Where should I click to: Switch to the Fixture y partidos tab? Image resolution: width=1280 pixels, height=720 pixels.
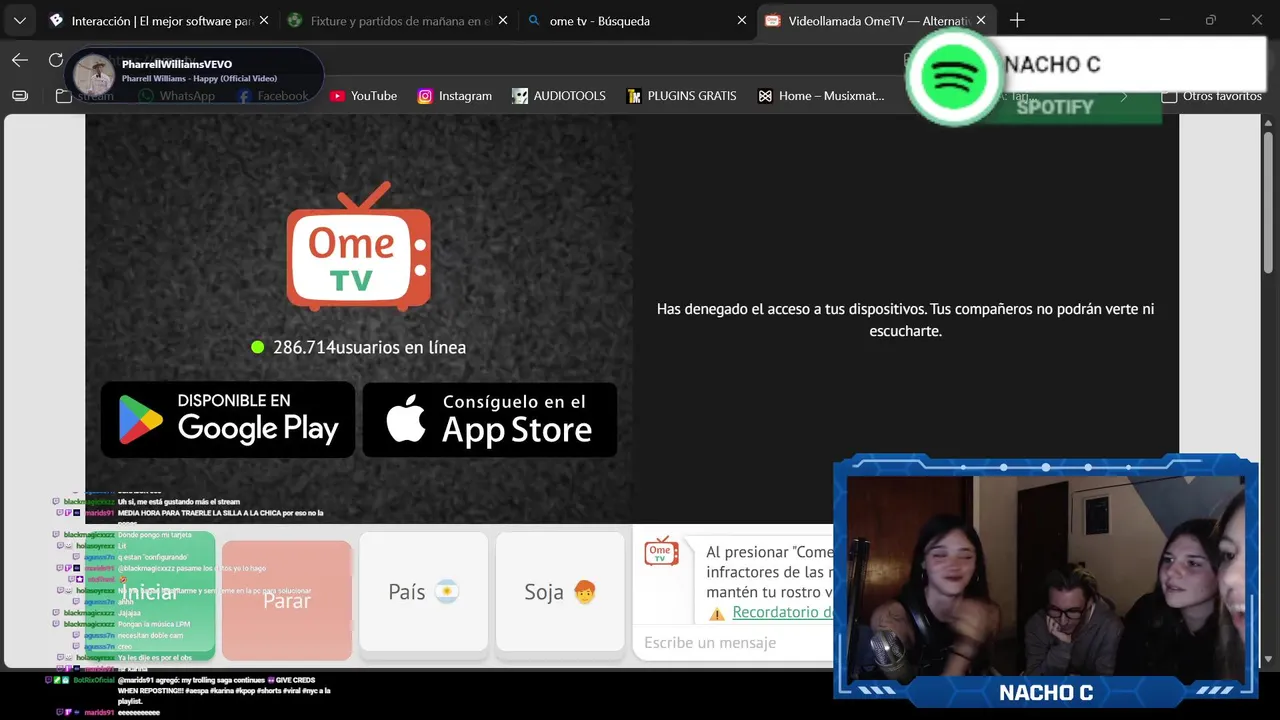(398, 20)
